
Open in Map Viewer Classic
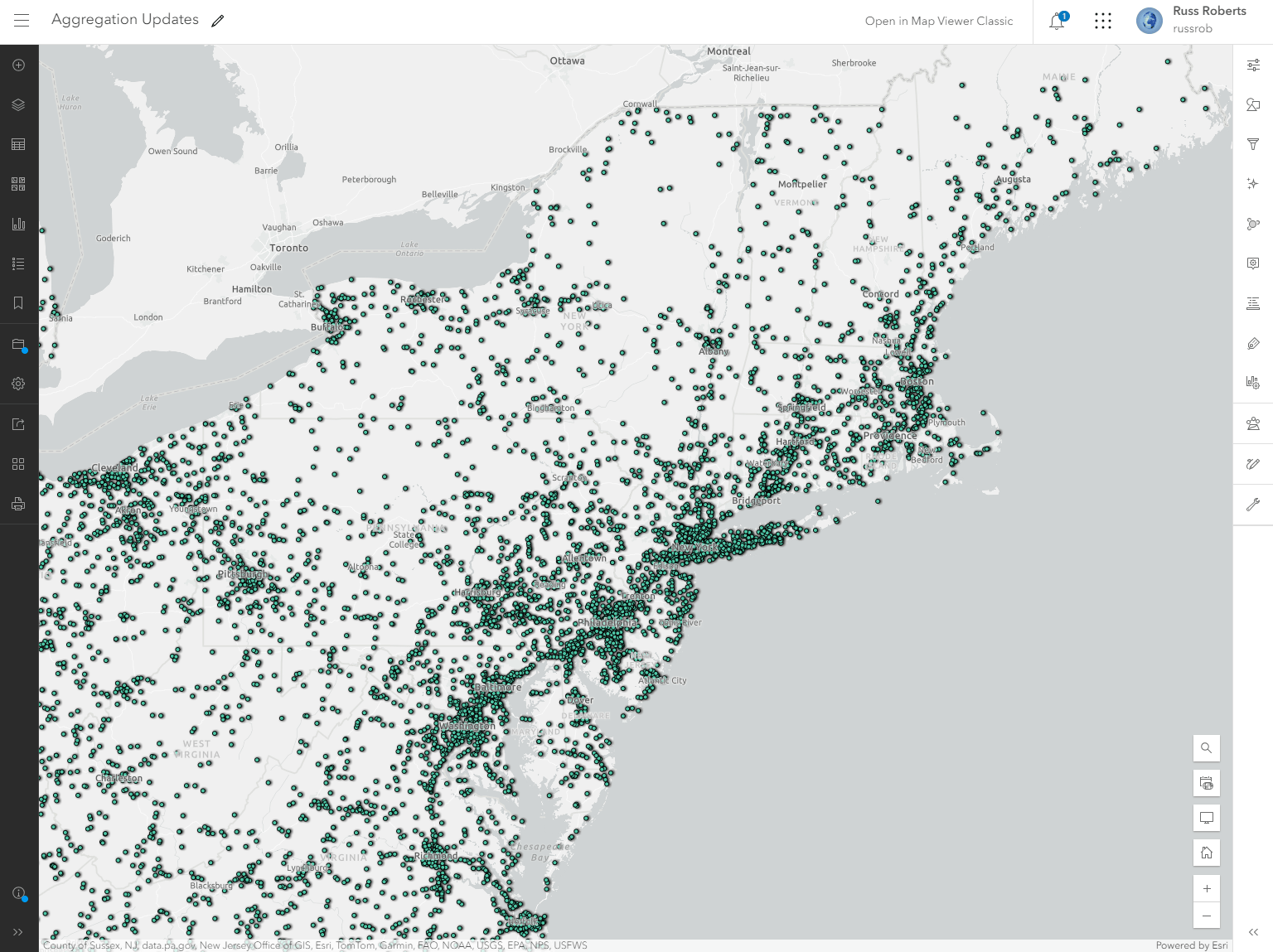[x=939, y=21]
